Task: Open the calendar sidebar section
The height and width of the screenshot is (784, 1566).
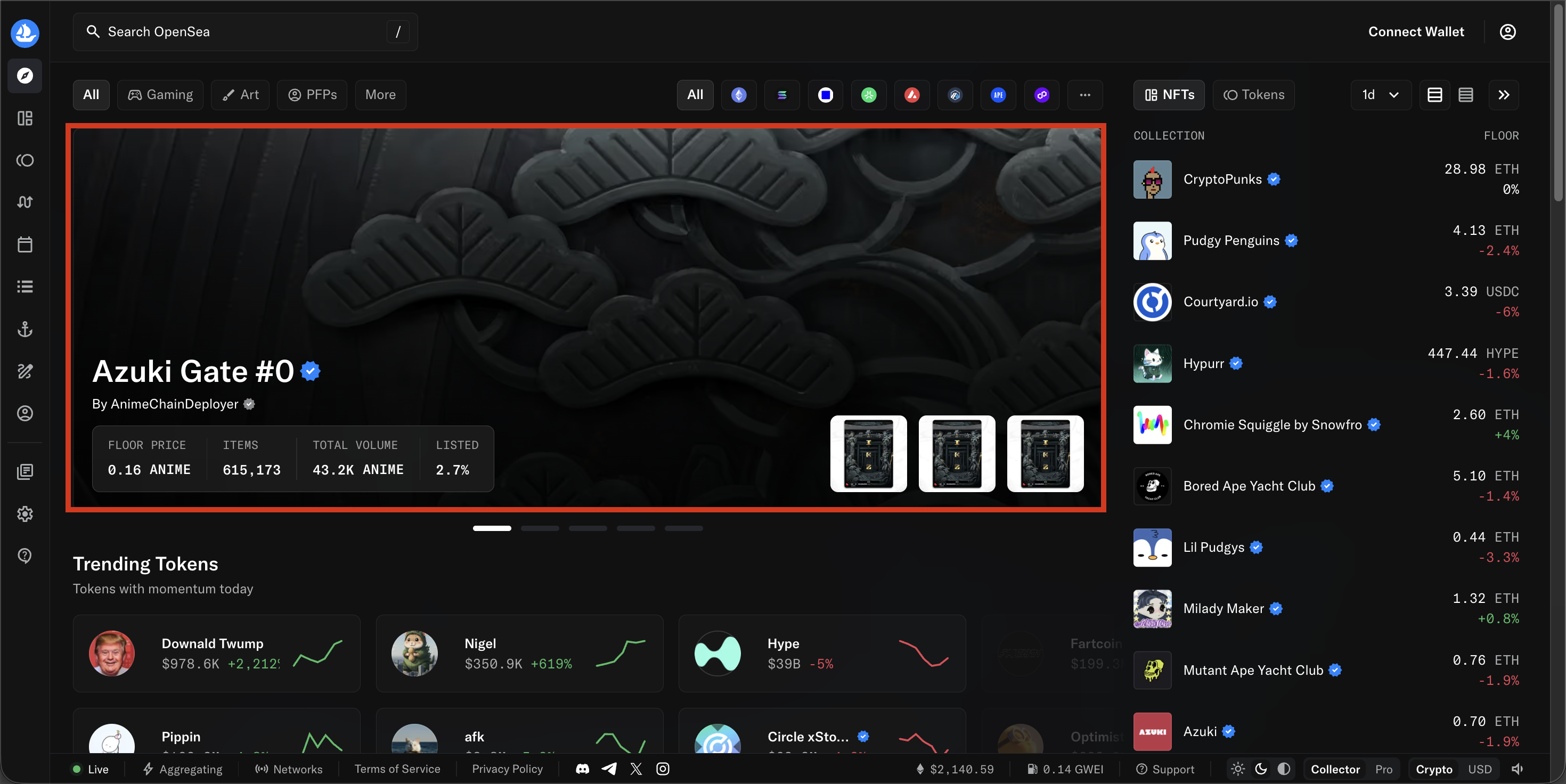Action: 25,244
